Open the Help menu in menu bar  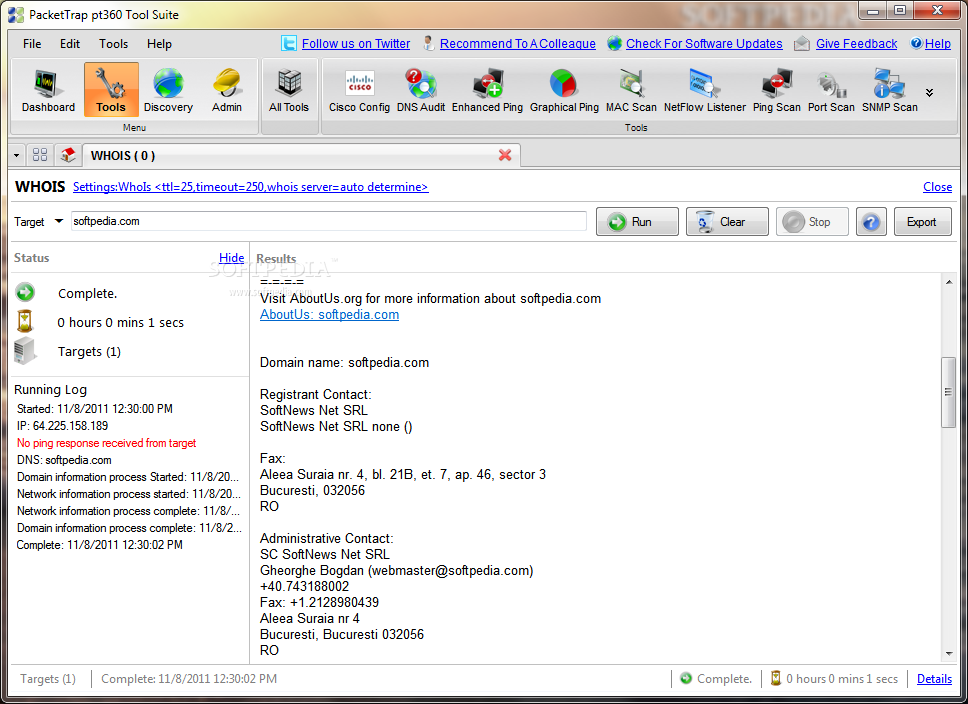tap(159, 44)
